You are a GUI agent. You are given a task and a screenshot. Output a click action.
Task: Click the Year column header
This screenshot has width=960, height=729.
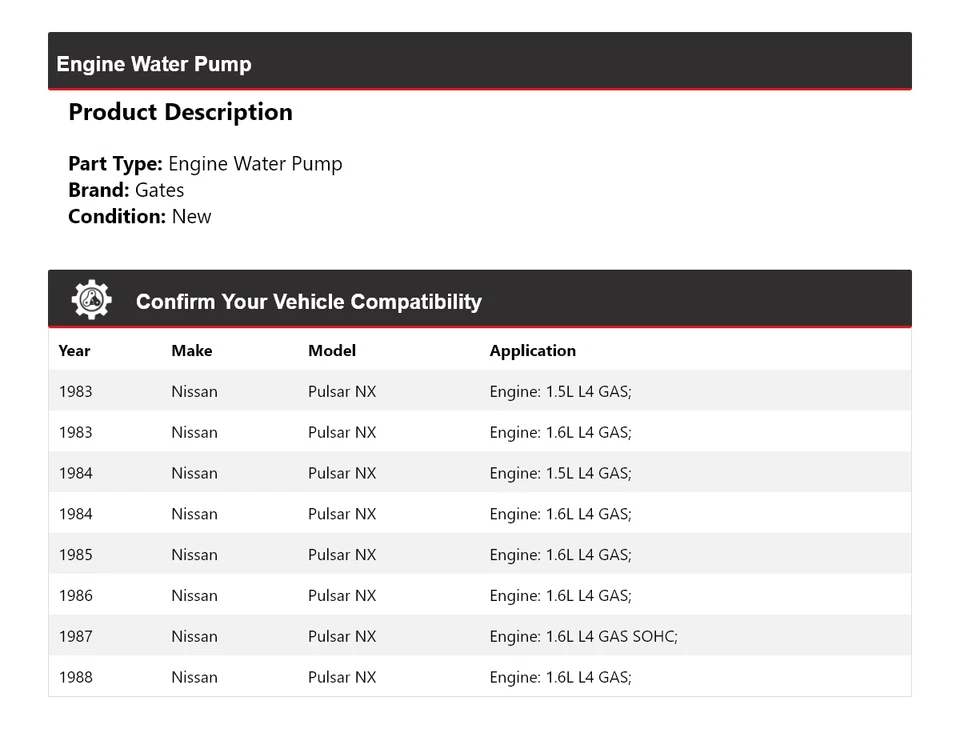[x=74, y=351]
